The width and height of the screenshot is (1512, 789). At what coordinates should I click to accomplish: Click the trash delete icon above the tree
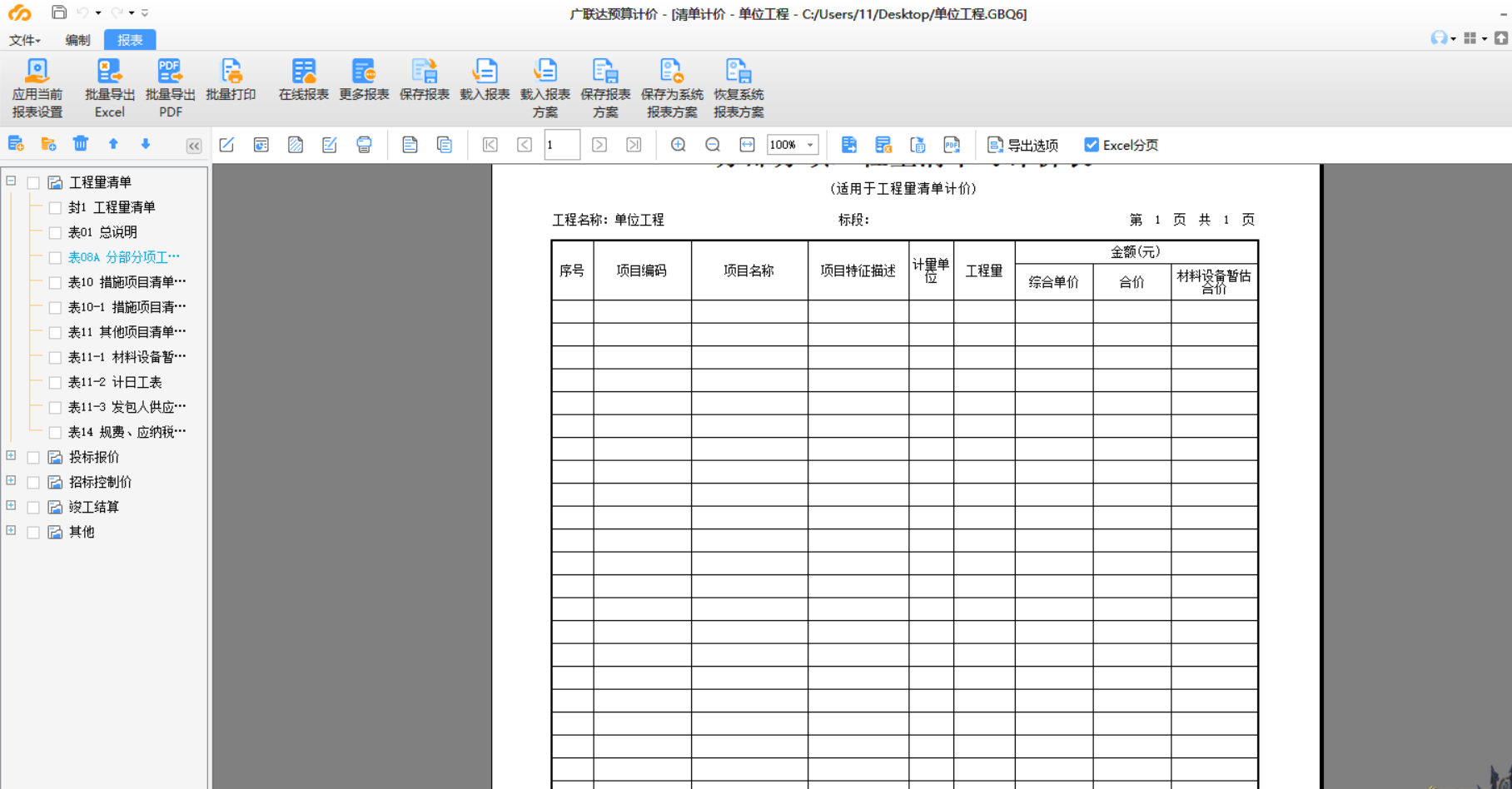[x=81, y=144]
